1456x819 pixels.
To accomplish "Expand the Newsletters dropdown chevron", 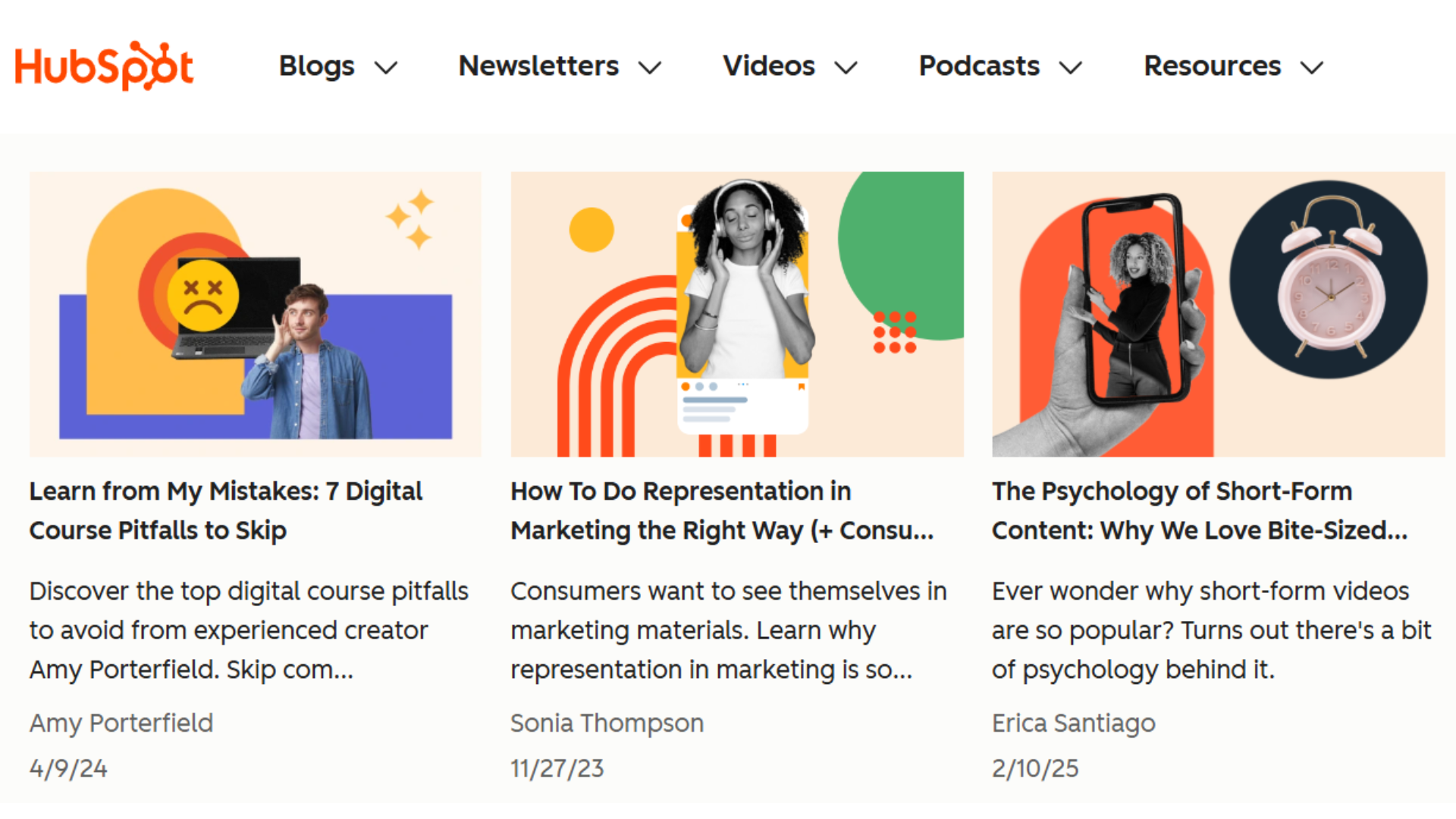I will (x=650, y=68).
